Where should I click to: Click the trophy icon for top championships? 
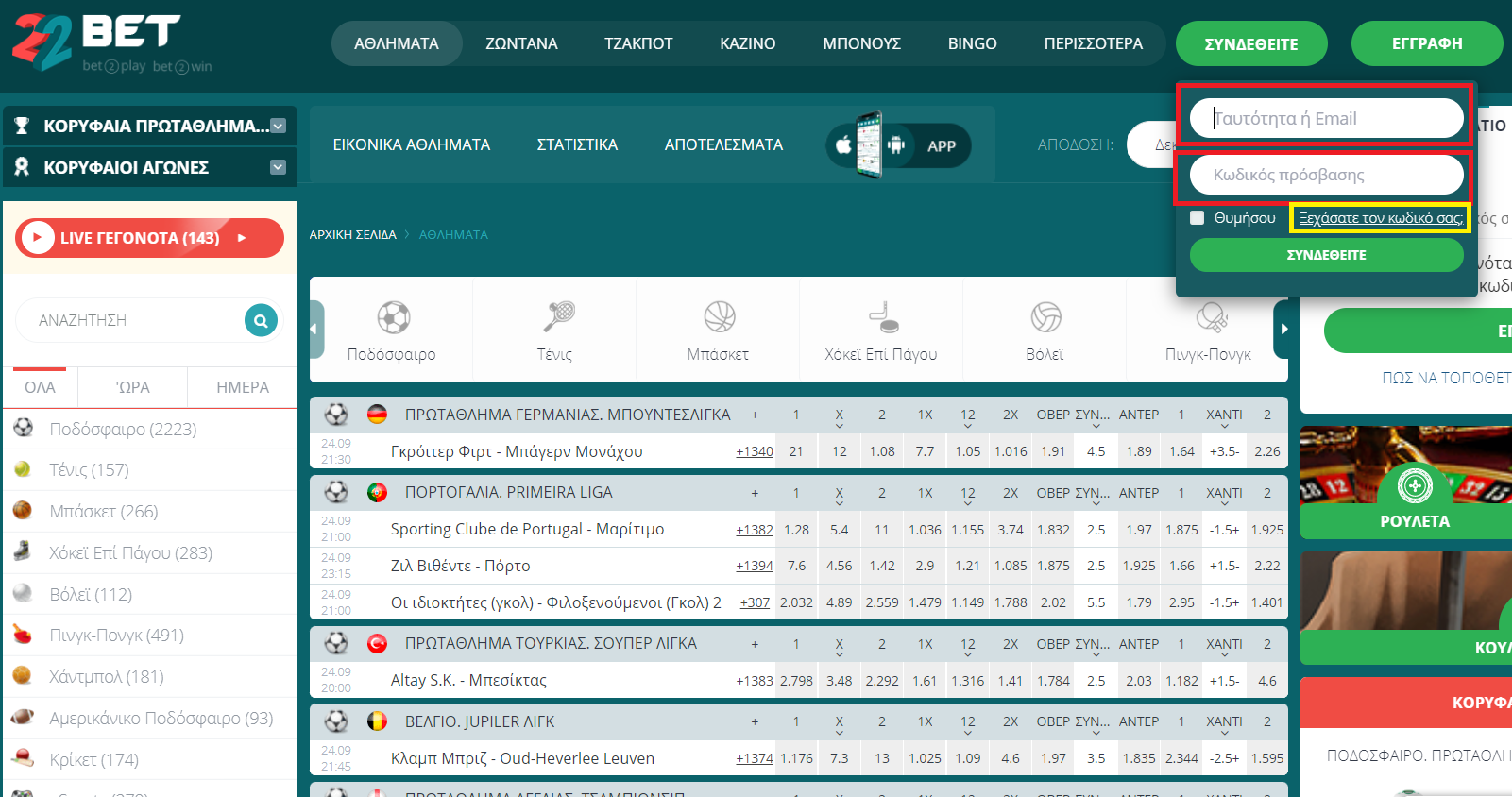[x=22, y=126]
